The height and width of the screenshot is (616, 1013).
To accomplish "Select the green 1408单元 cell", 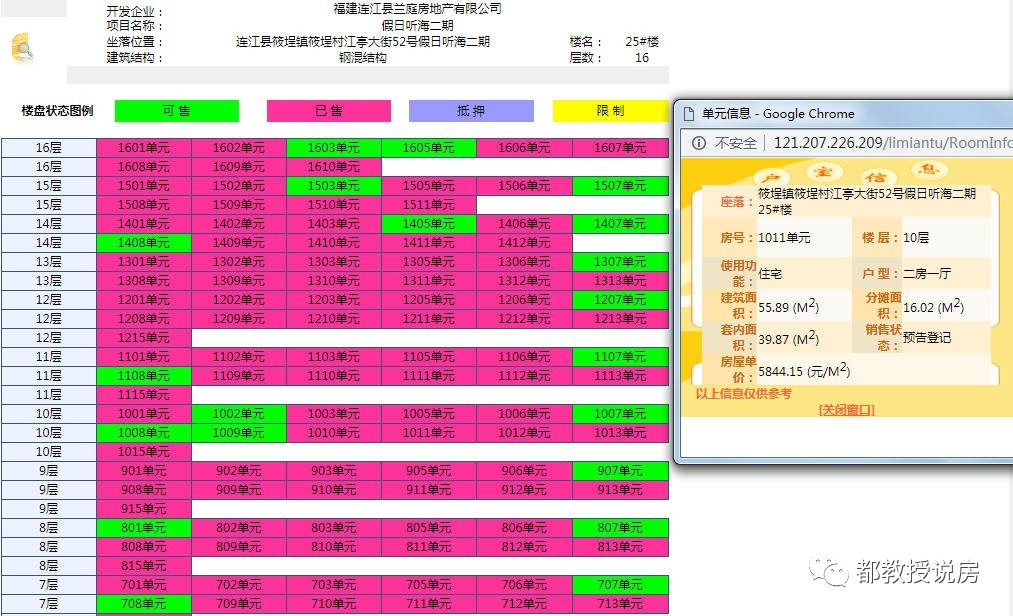I will [142, 242].
